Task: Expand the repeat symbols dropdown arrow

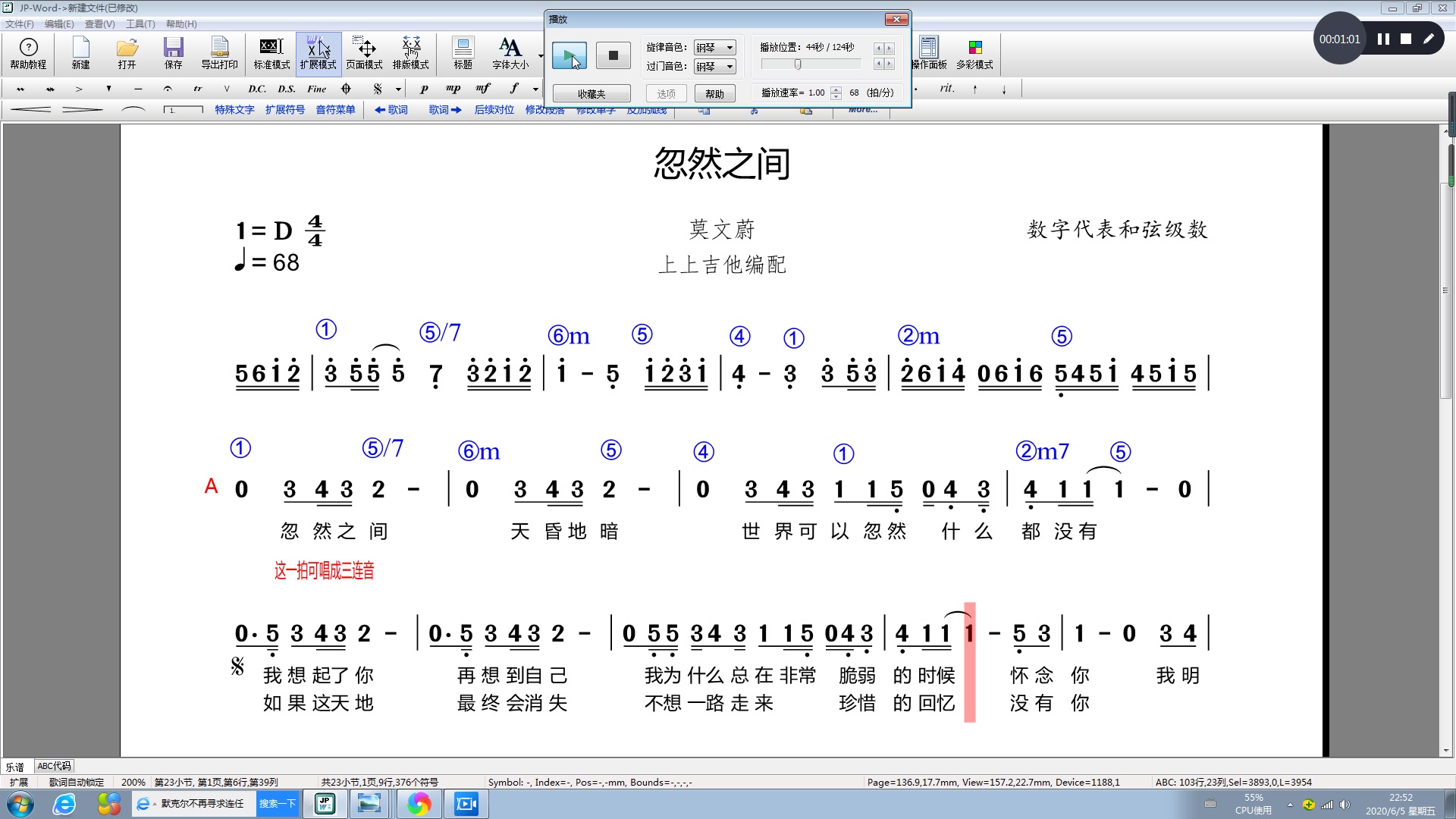Action: 398,89
